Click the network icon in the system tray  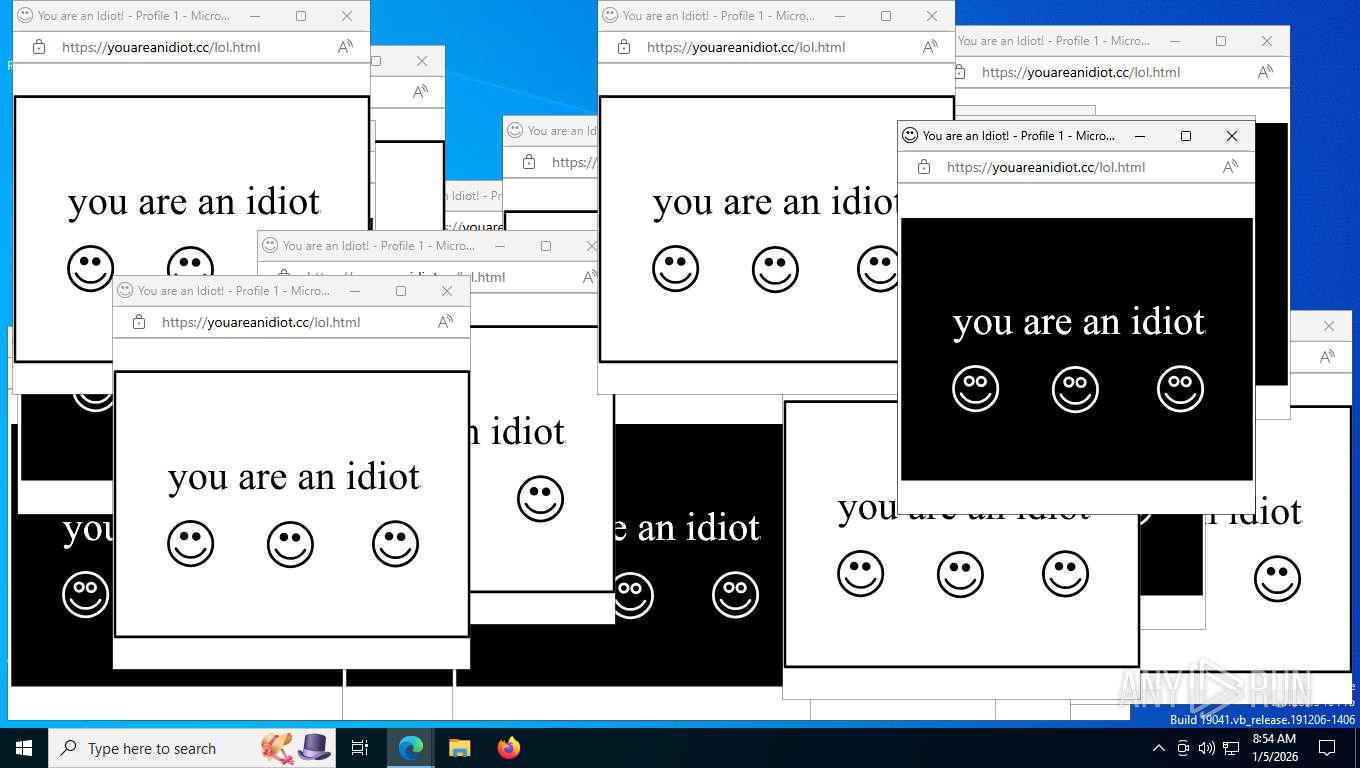click(x=1231, y=748)
